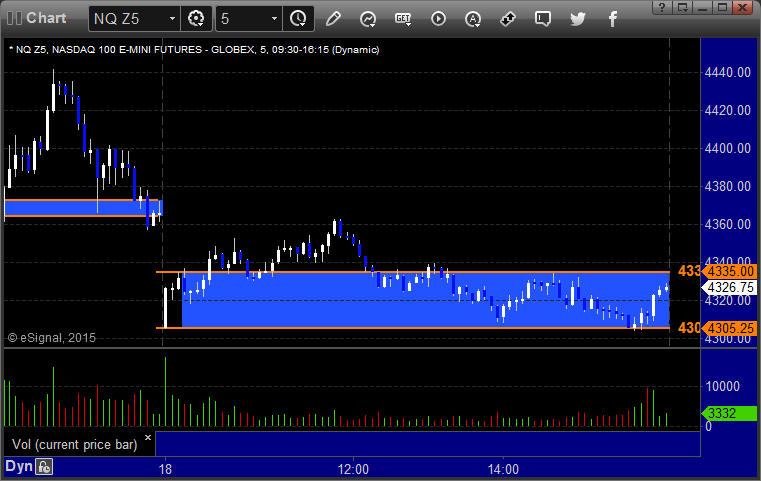This screenshot has height=481, width=761.
Task: Click the 12:00 time axis label
Action: [353, 469]
